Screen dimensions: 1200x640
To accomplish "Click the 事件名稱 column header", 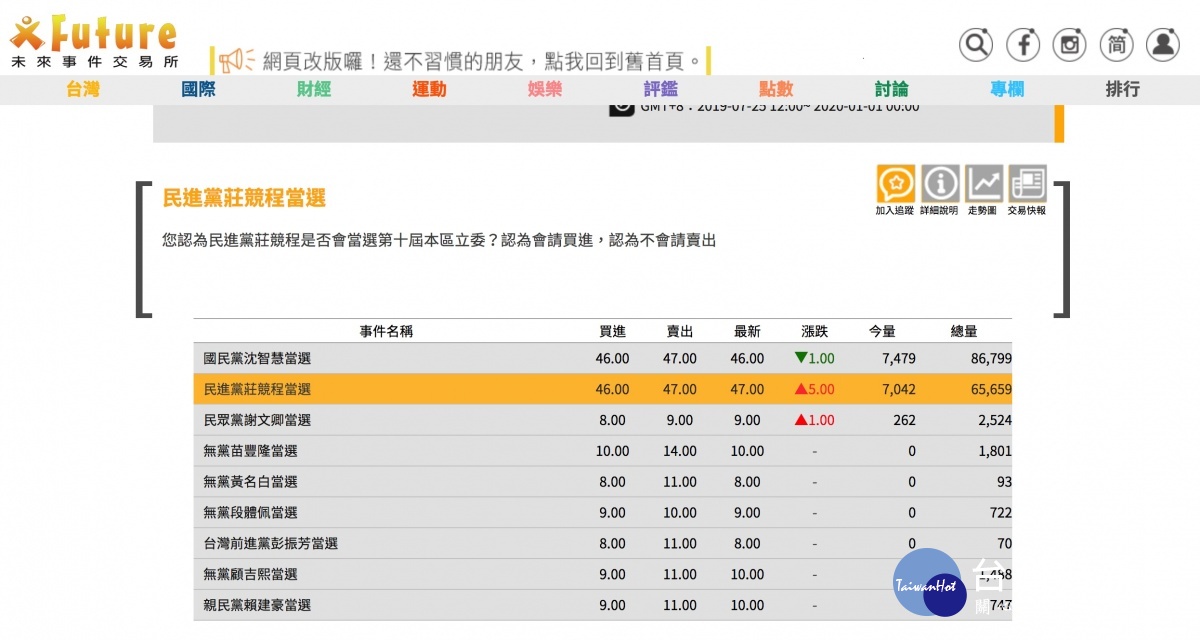I will (386, 331).
